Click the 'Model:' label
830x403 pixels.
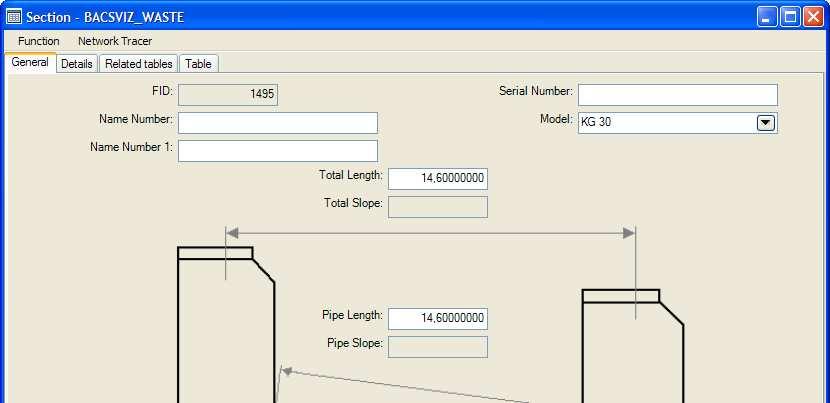(x=556, y=119)
